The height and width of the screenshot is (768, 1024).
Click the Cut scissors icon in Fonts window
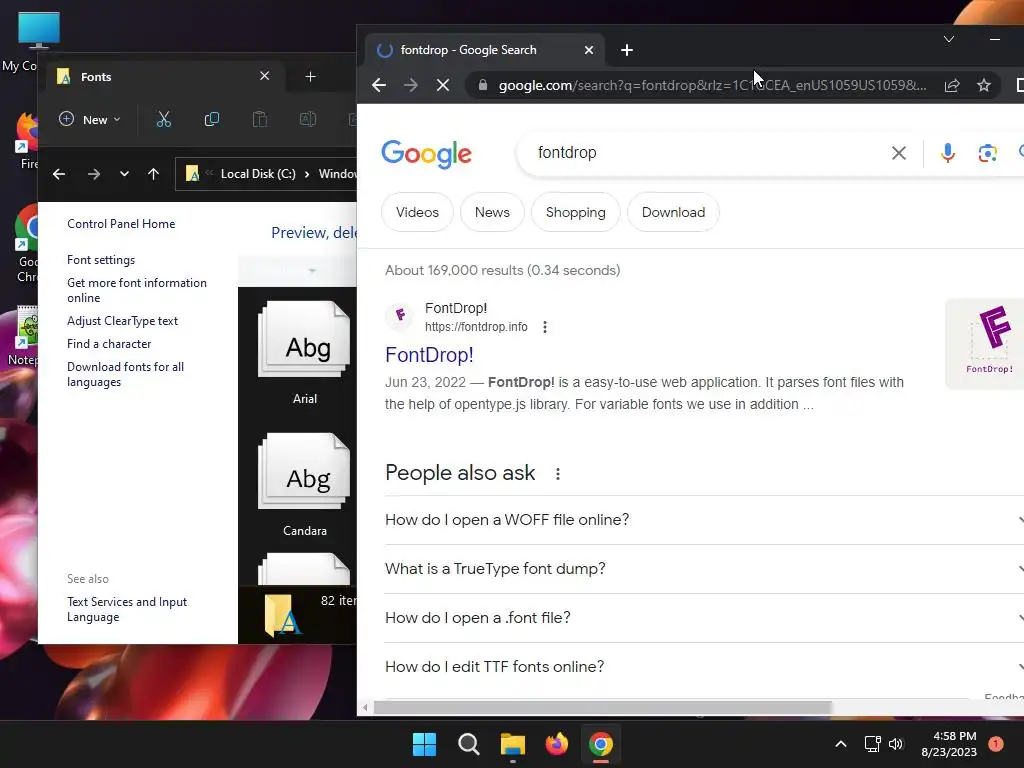click(163, 120)
